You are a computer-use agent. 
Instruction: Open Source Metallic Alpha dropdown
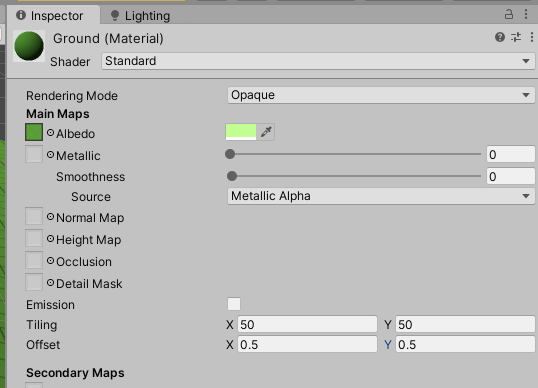click(x=381, y=196)
